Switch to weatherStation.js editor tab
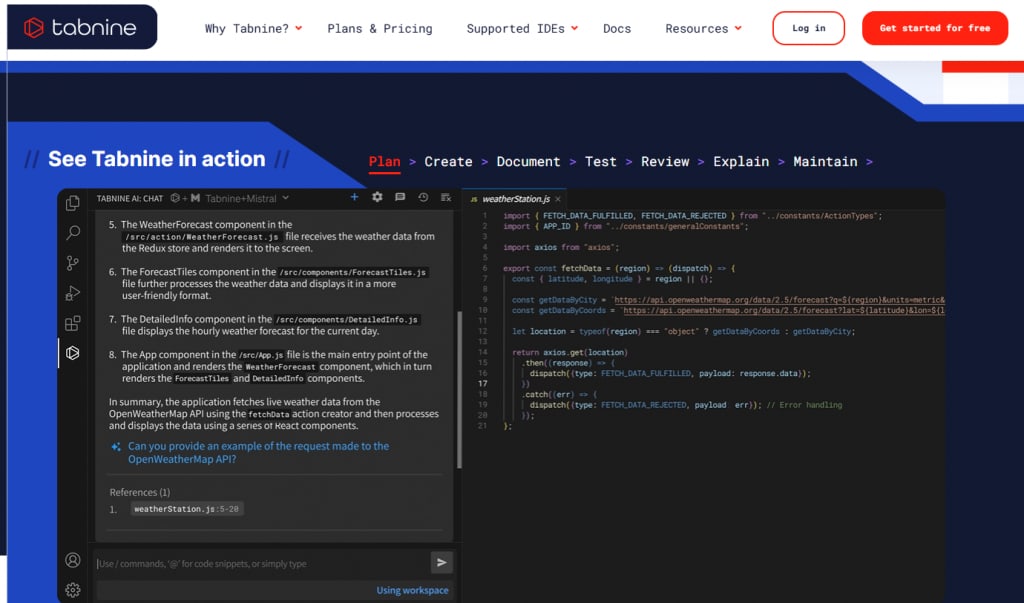 (516, 199)
